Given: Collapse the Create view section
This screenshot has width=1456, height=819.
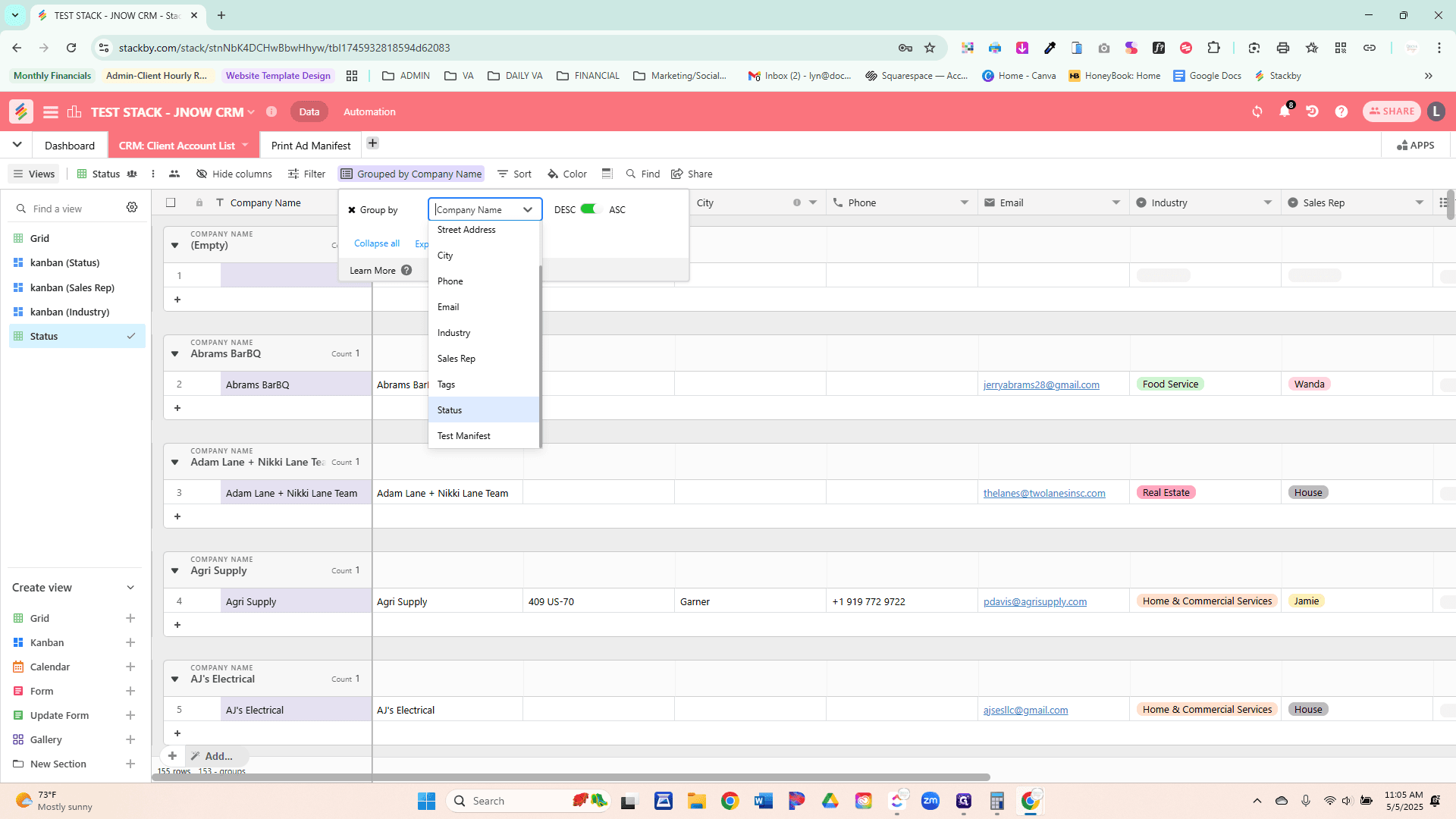Looking at the screenshot, I should (130, 588).
